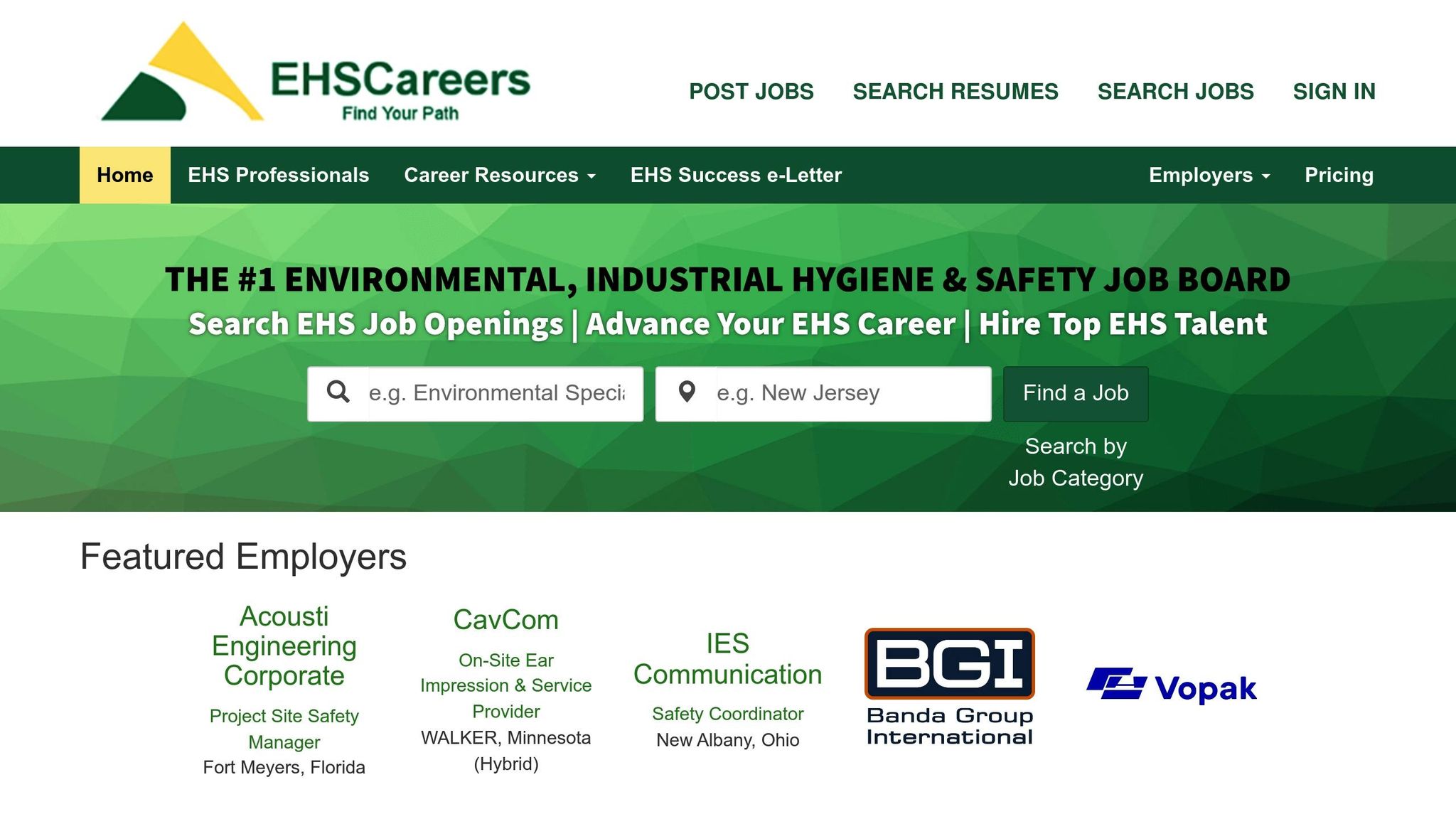Open EHS Success e-Letter page
Screen dimensions: 1456x819
coord(736,175)
